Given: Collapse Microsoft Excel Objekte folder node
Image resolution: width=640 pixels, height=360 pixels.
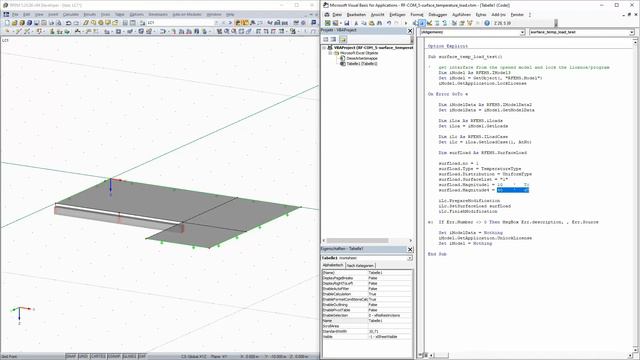Looking at the screenshot, I should [x=331, y=53].
